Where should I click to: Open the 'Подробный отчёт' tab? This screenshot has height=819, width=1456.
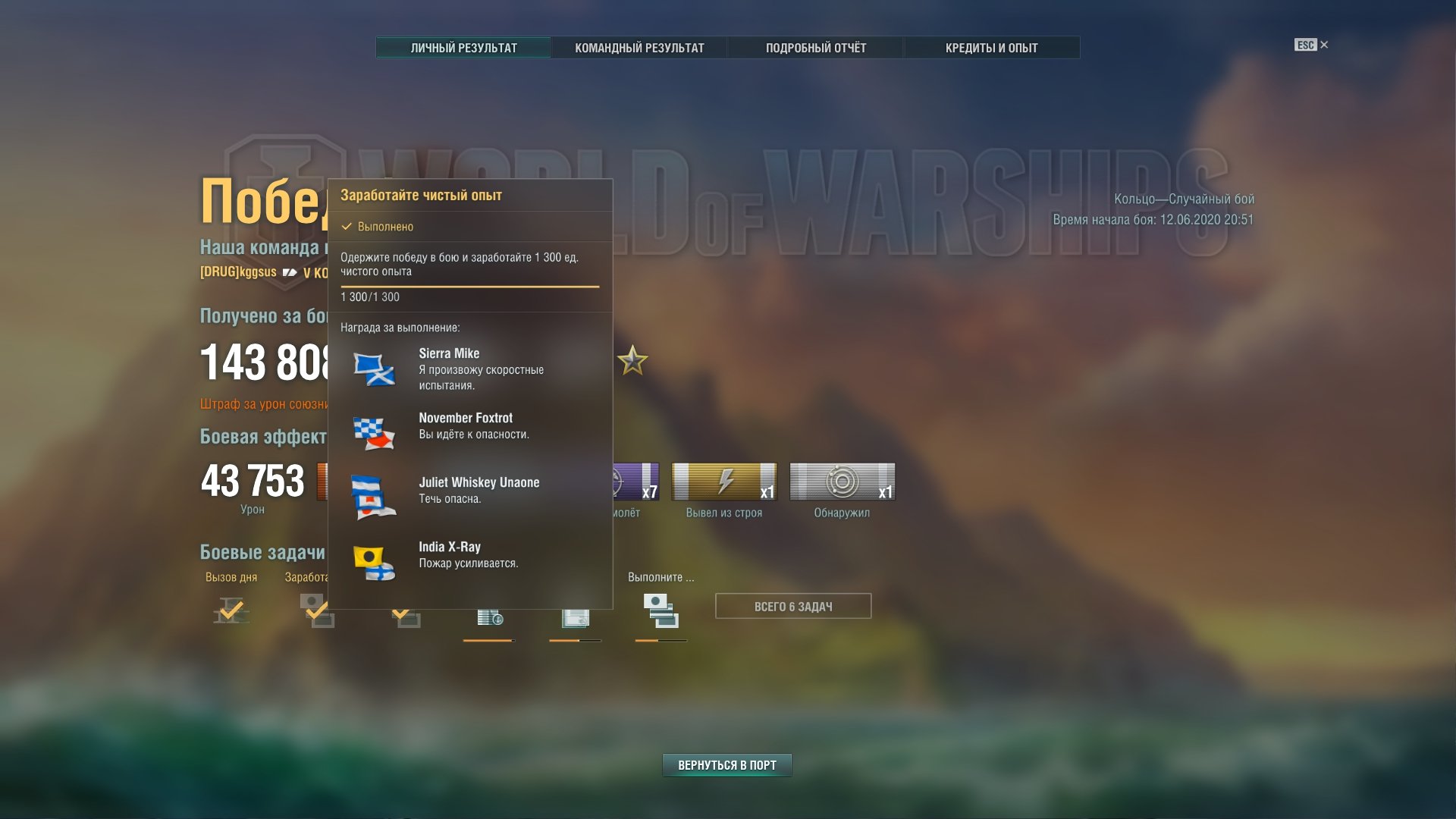point(815,48)
